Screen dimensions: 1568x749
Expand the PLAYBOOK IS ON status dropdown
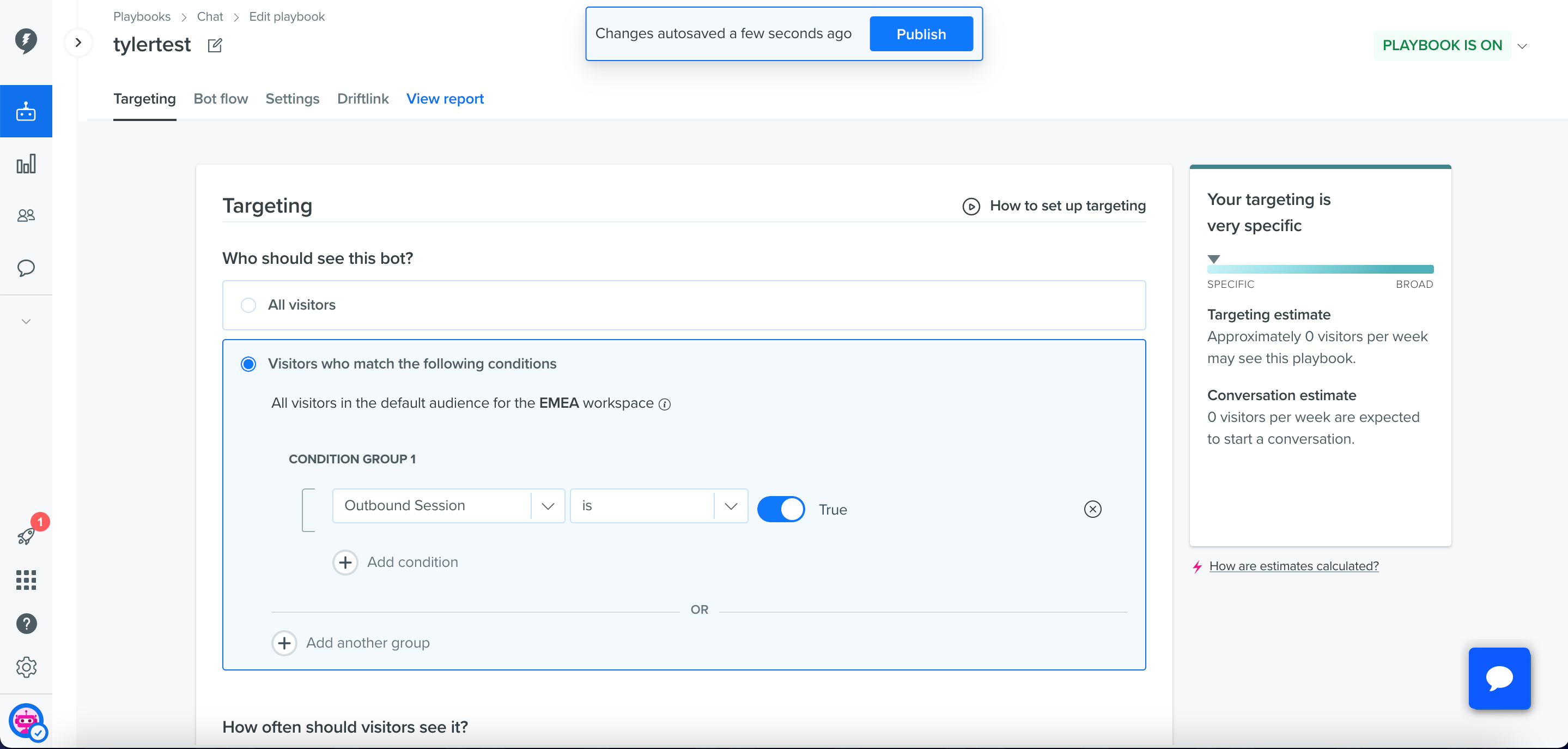(1522, 46)
